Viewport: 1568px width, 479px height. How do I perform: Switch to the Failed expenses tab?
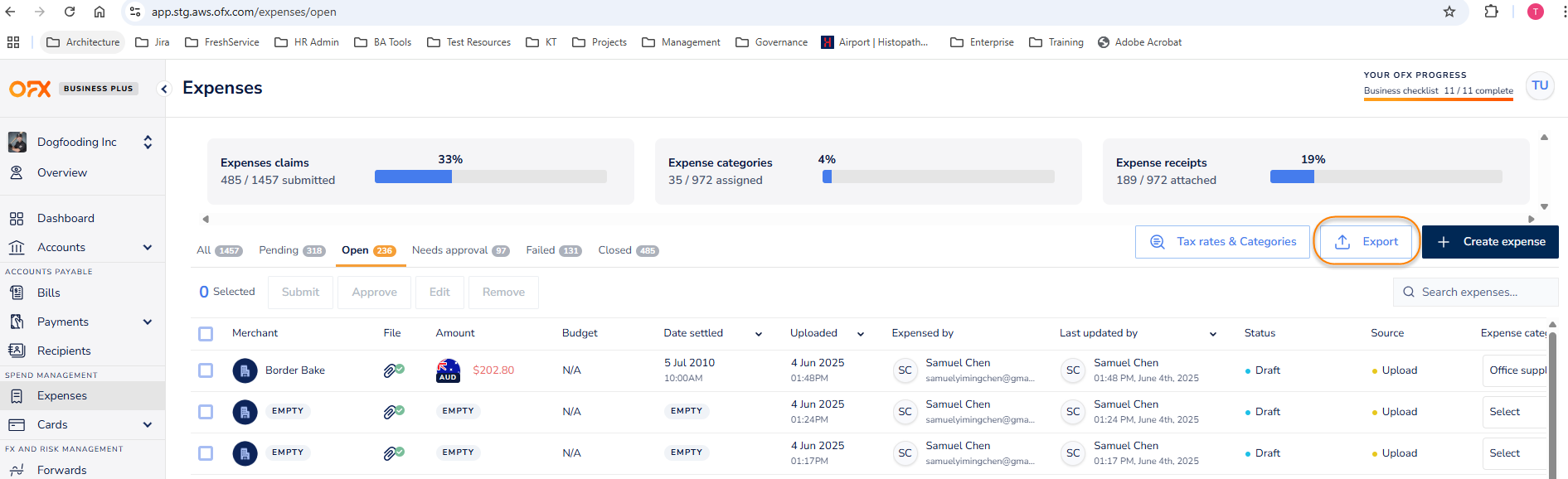[x=552, y=250]
